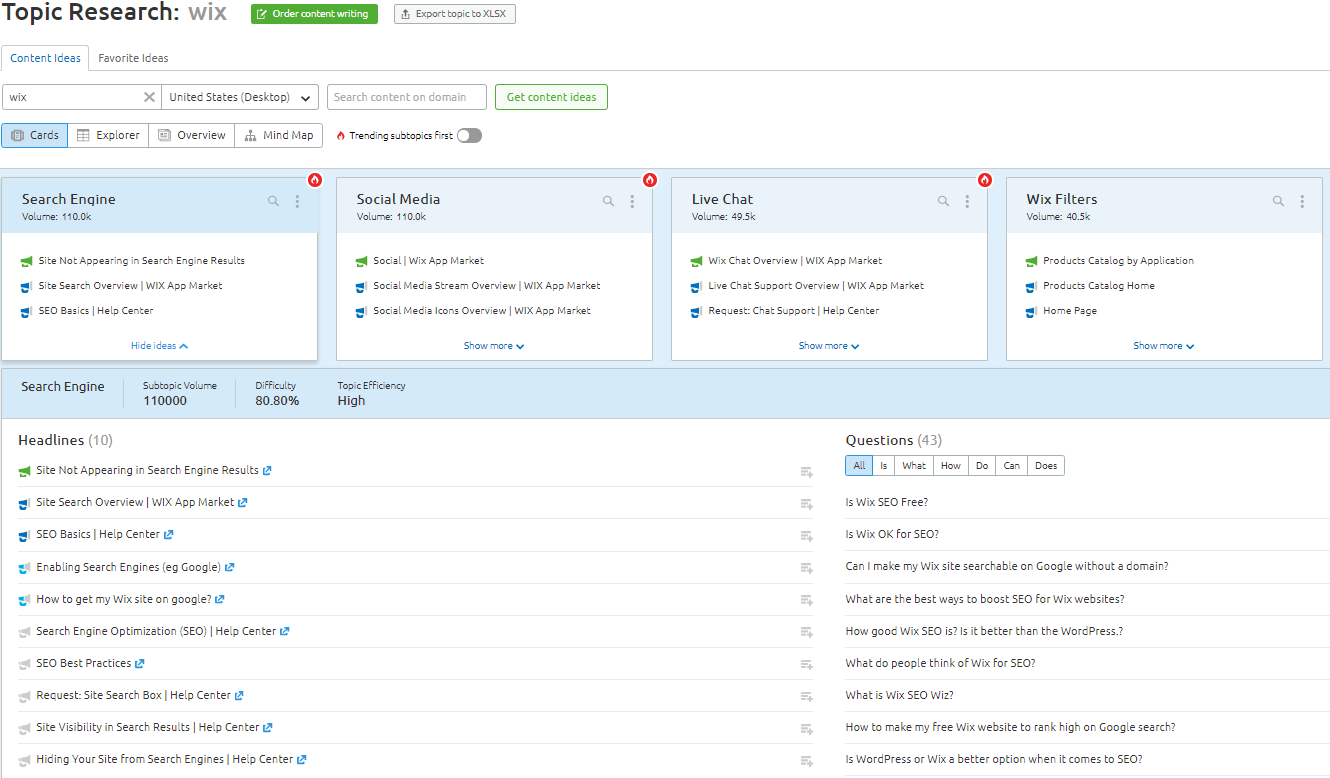
Task: Clear the "wix" keyword using the X icon
Action: [x=150, y=96]
